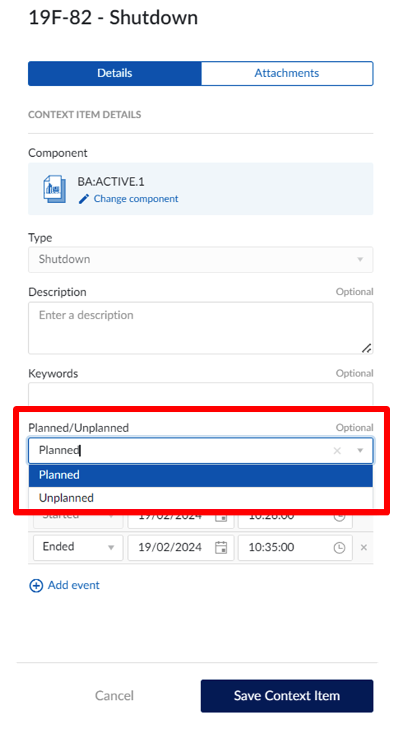Screen dimensions: 403x730
Task: Select the Details tab
Action: 114,74
